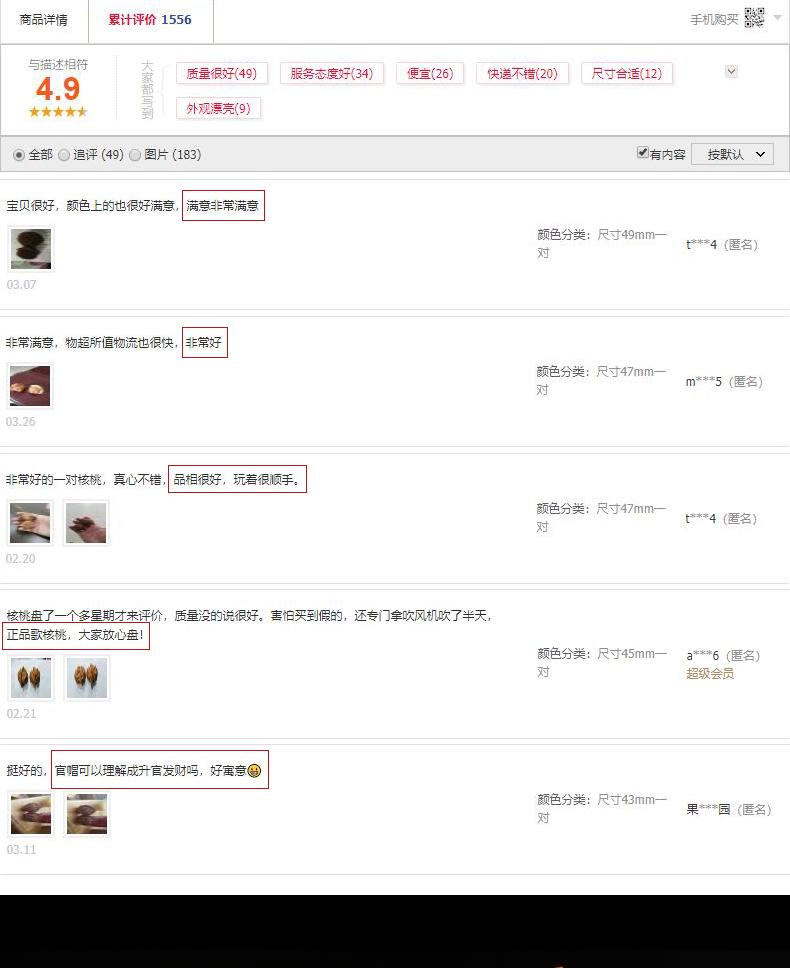Click the 便宜(26) review tag
Screen dimensions: 790x968
click(x=430, y=73)
